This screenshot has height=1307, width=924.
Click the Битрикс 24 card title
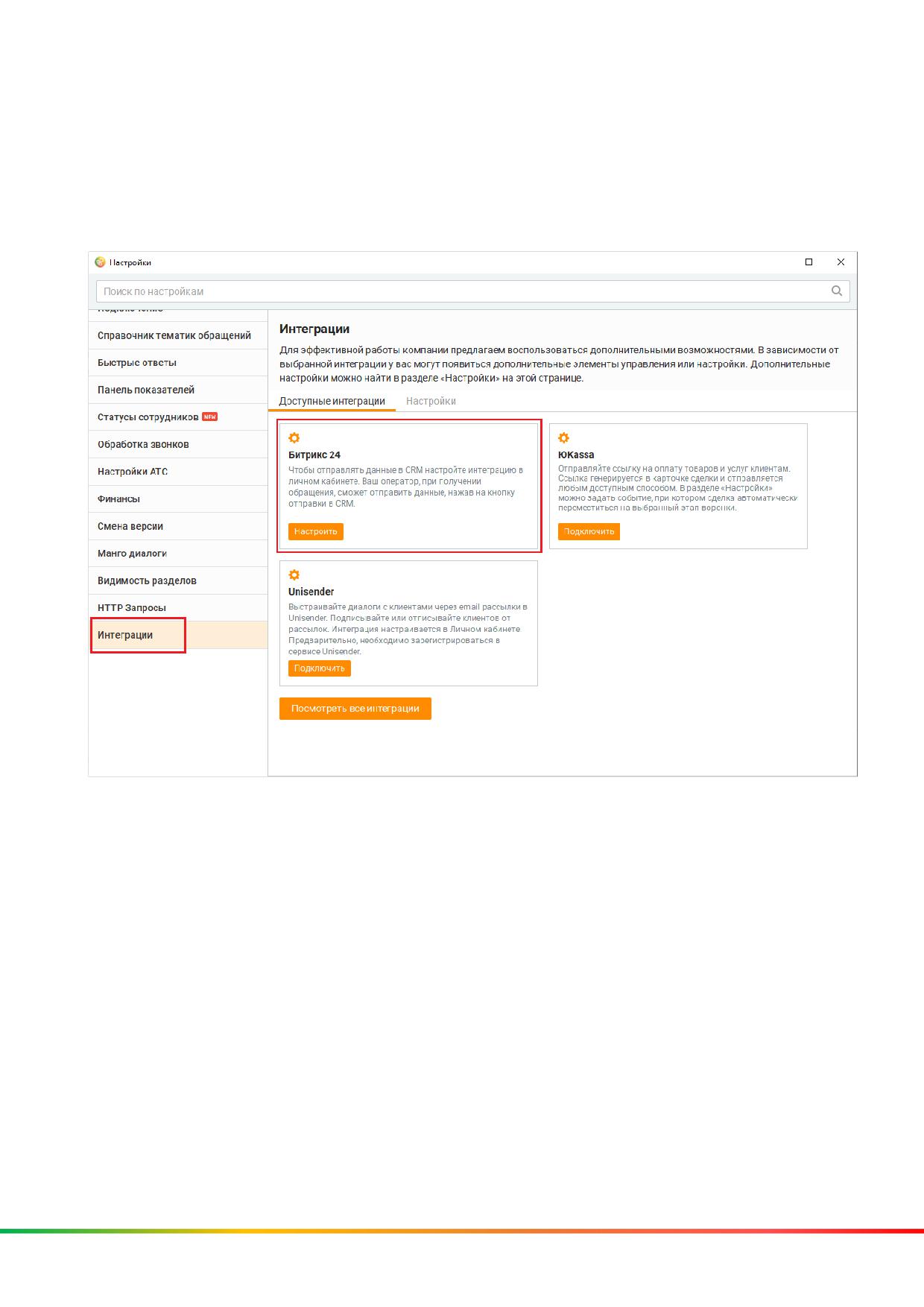coord(314,455)
